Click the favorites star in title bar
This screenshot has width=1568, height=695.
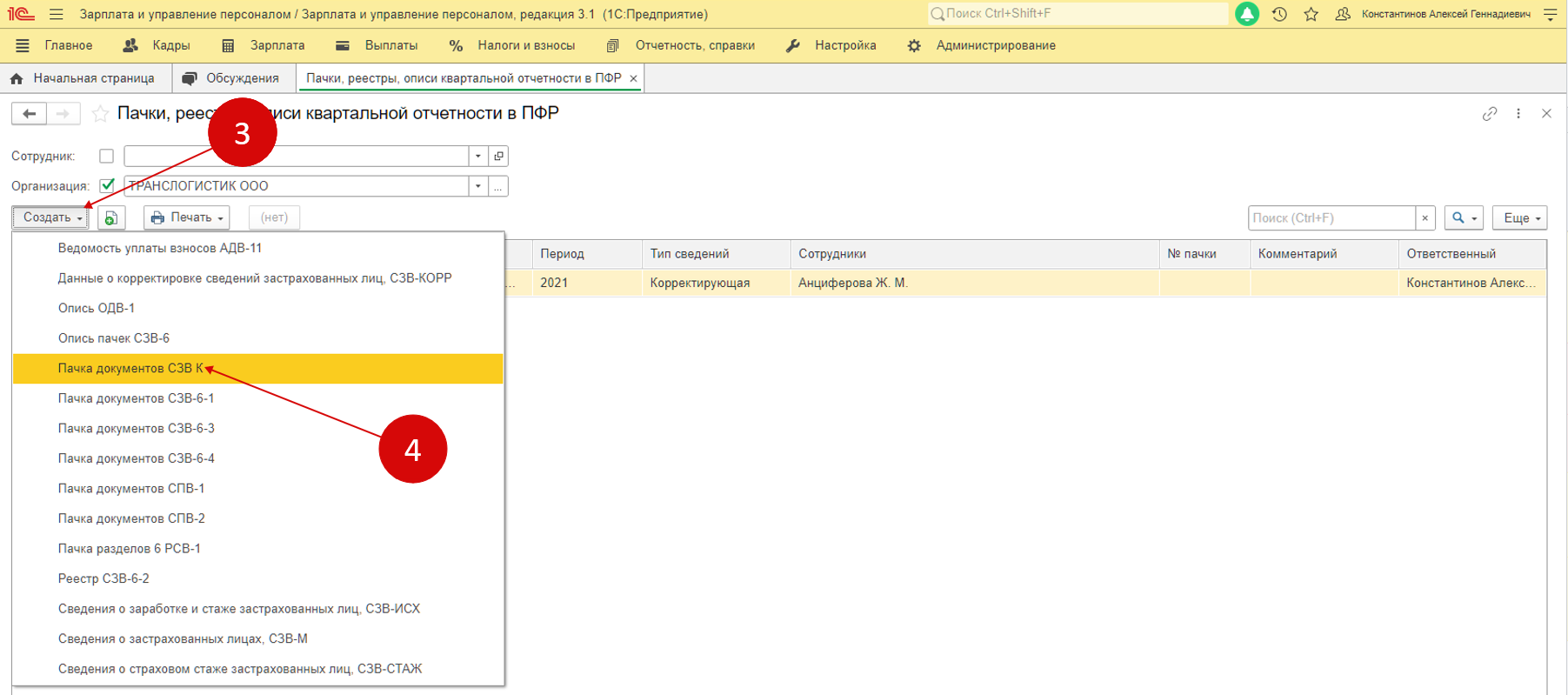(x=1311, y=14)
